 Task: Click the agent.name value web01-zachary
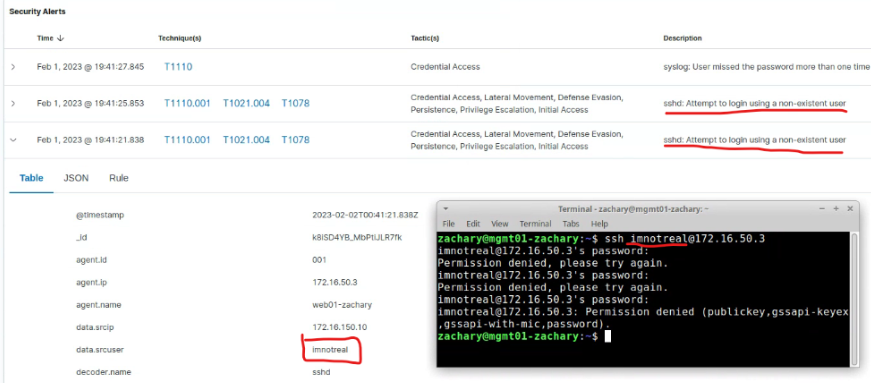click(x=342, y=305)
